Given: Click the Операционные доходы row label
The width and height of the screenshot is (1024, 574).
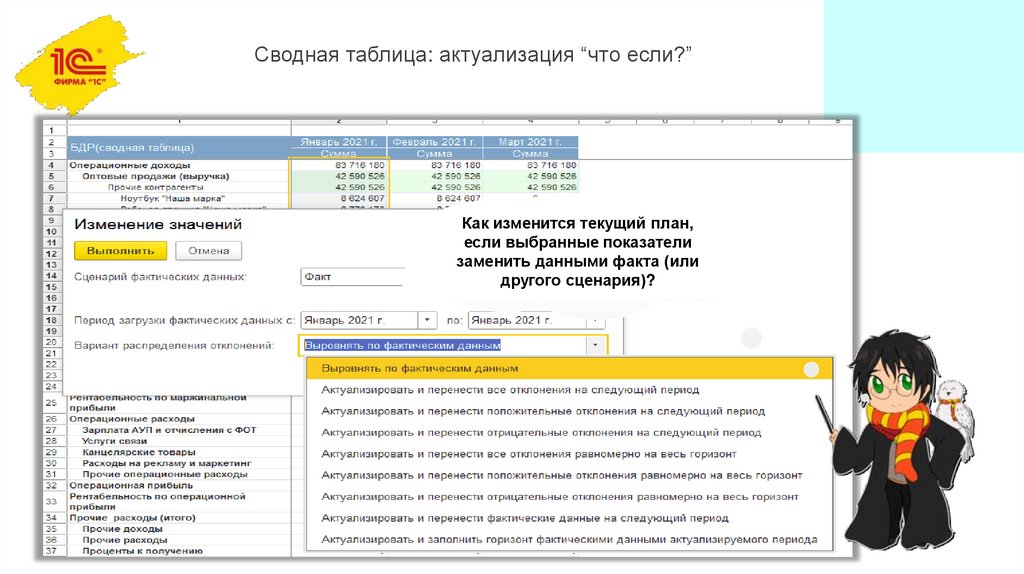Looking at the screenshot, I should [x=130, y=165].
